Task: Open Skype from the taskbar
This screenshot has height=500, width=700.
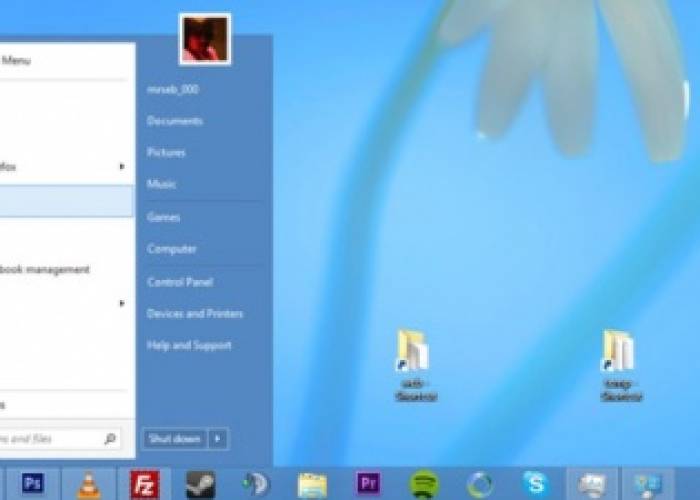Action: click(535, 484)
